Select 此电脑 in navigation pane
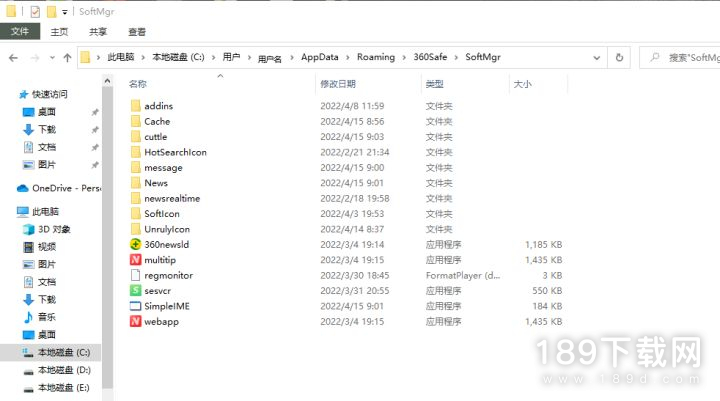 45,212
